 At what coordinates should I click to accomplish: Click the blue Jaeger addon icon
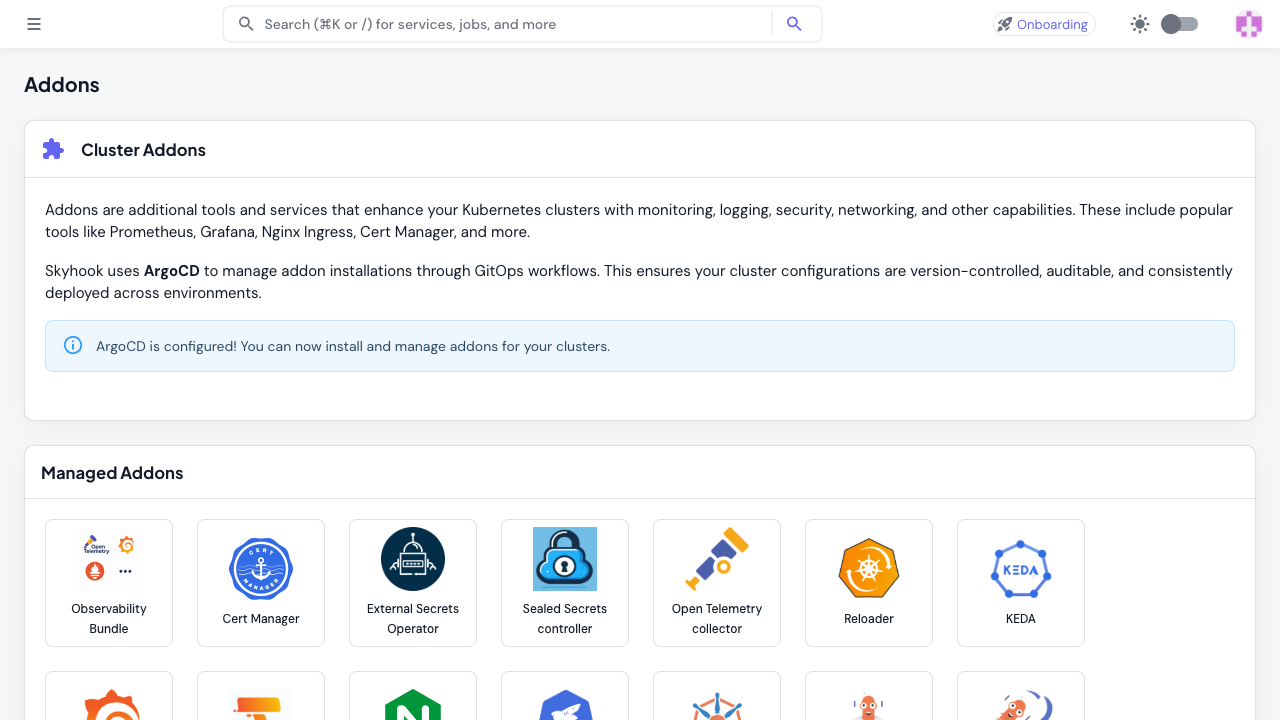pos(565,703)
